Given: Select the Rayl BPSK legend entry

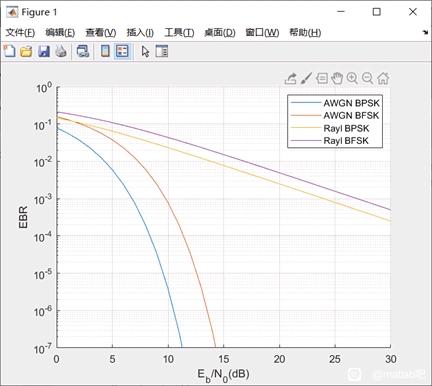Looking at the screenshot, I should [x=330, y=128].
